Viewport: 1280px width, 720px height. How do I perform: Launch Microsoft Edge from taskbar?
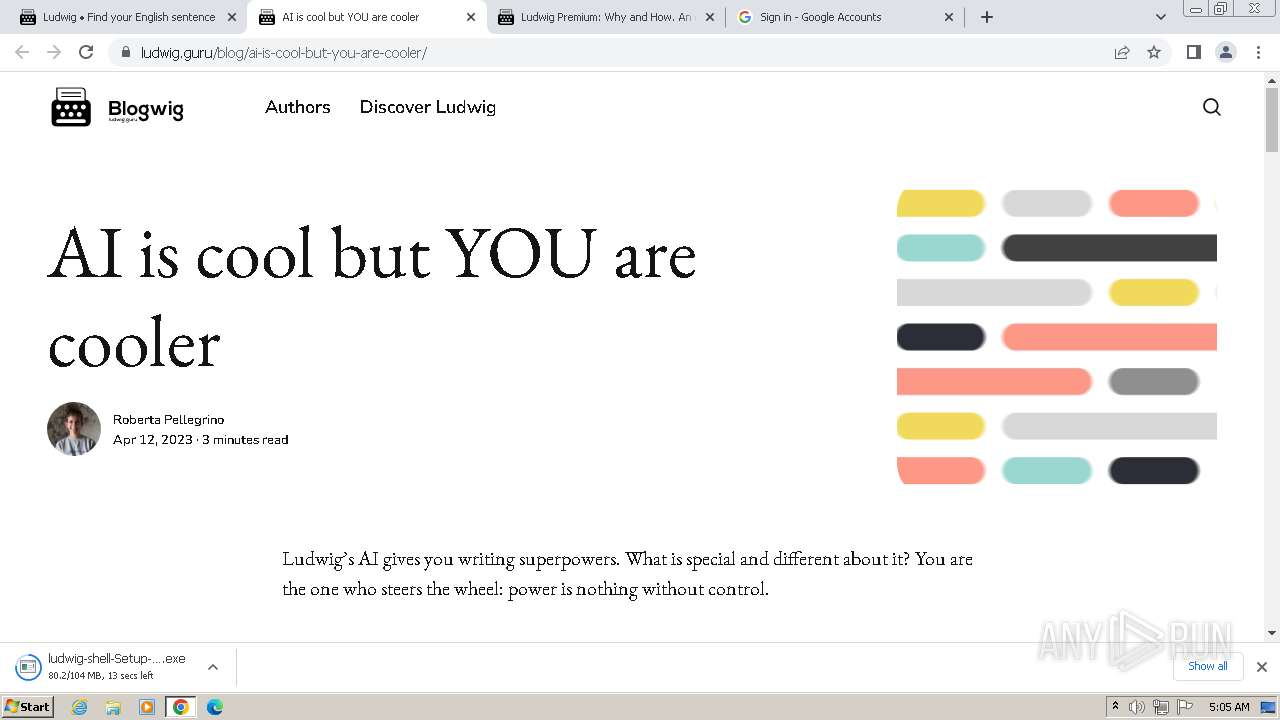click(215, 707)
